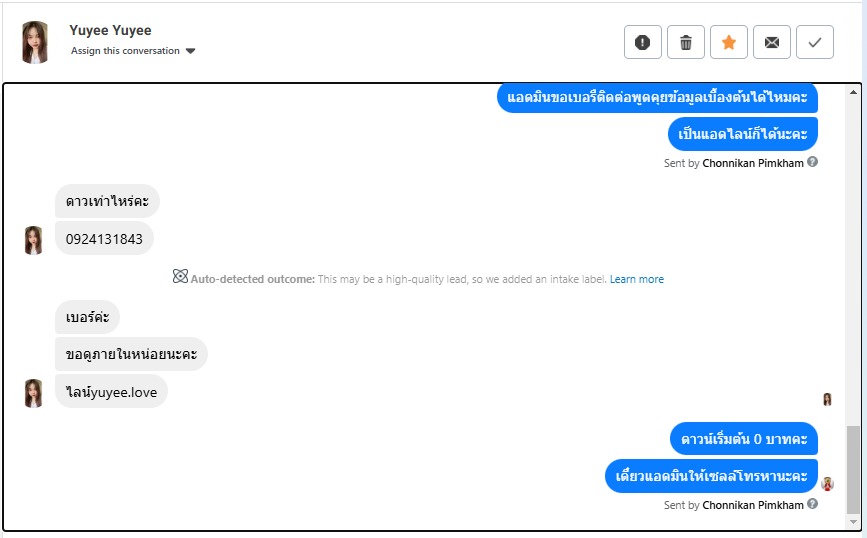Screen dimensions: 867x538
Task: Mark conversation done with checkmark button
Action: pos(815,42)
